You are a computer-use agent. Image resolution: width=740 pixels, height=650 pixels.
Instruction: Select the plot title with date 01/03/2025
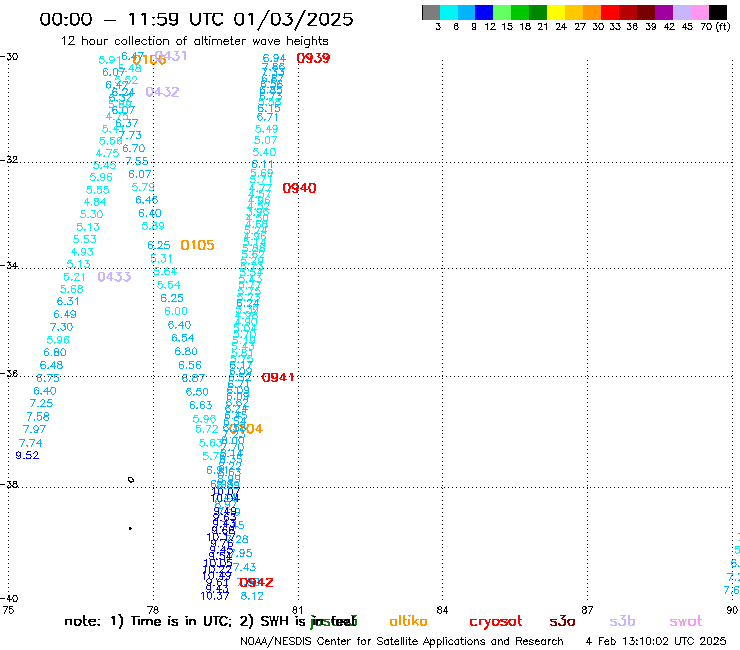(x=196, y=19)
